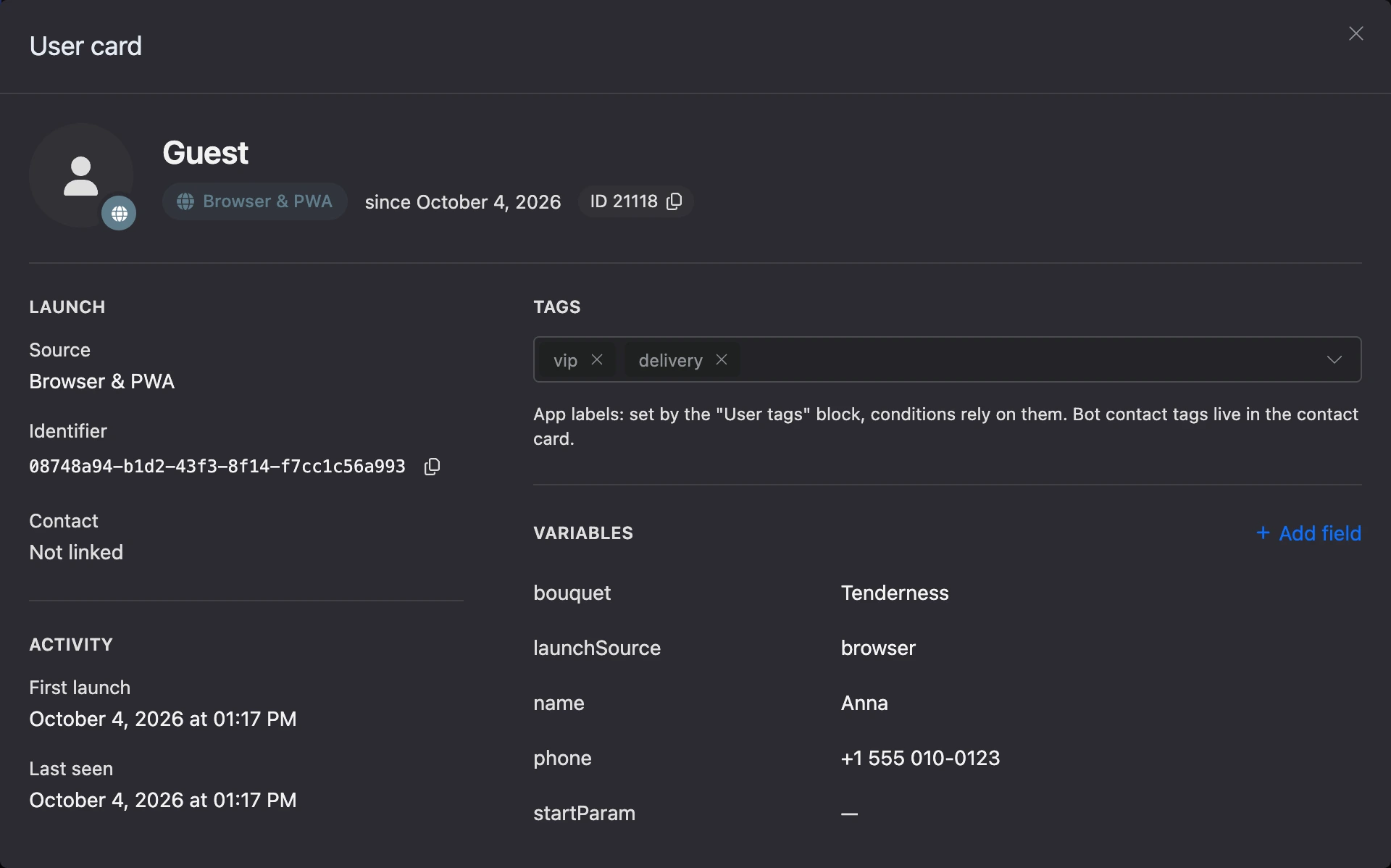Remove the delivery tag
This screenshot has height=868, width=1391.
click(722, 359)
